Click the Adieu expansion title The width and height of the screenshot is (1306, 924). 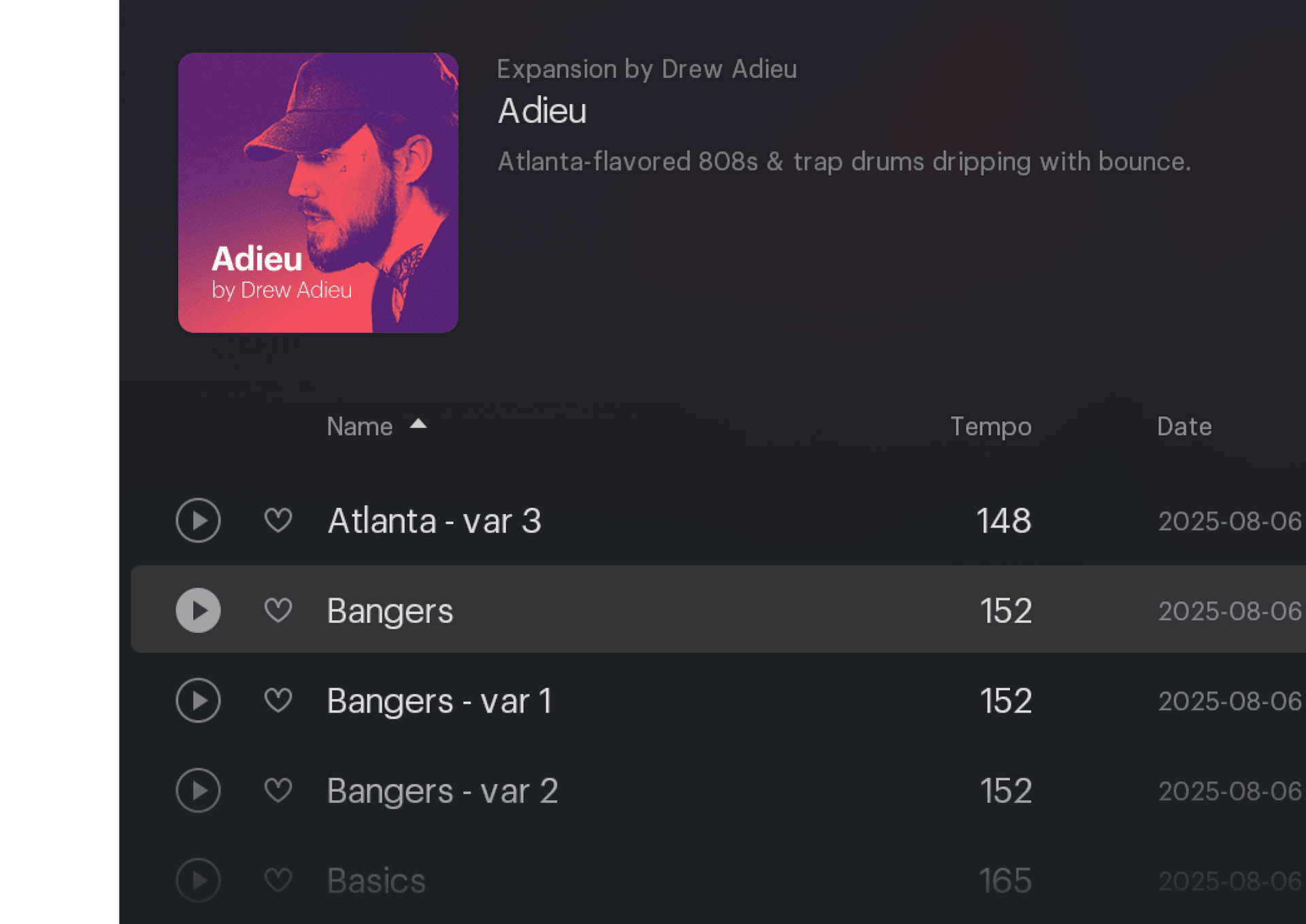pos(542,111)
